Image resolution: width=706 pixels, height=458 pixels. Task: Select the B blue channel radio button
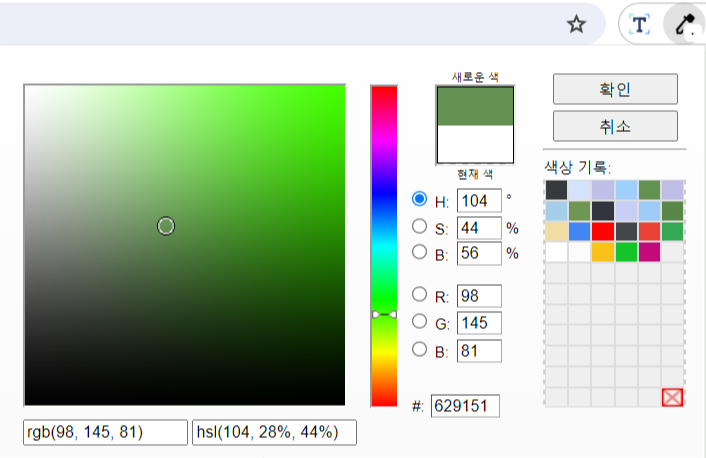[x=419, y=349]
